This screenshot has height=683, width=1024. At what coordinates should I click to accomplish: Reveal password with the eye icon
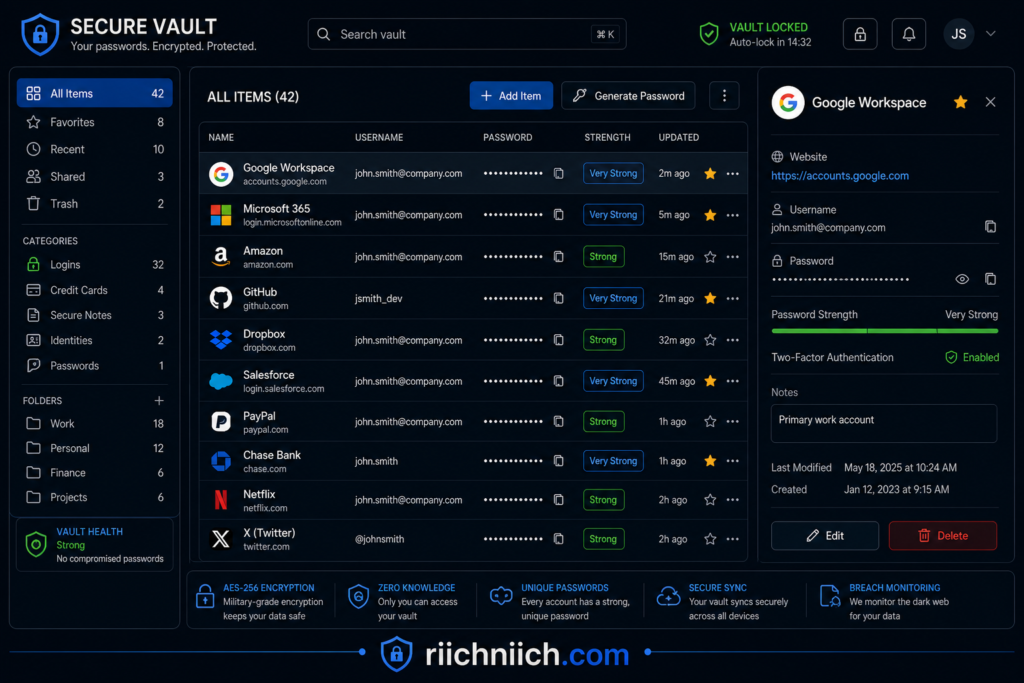coord(962,279)
